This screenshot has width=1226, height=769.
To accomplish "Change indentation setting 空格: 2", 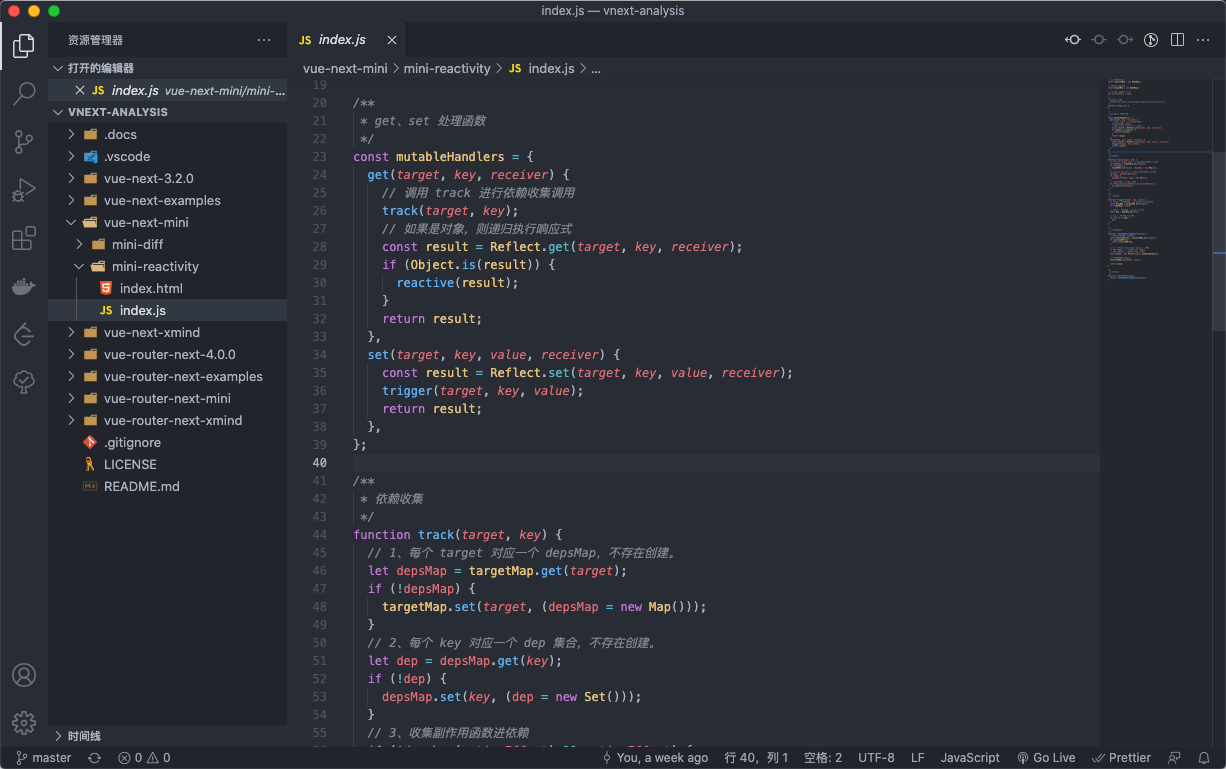I will (x=823, y=758).
